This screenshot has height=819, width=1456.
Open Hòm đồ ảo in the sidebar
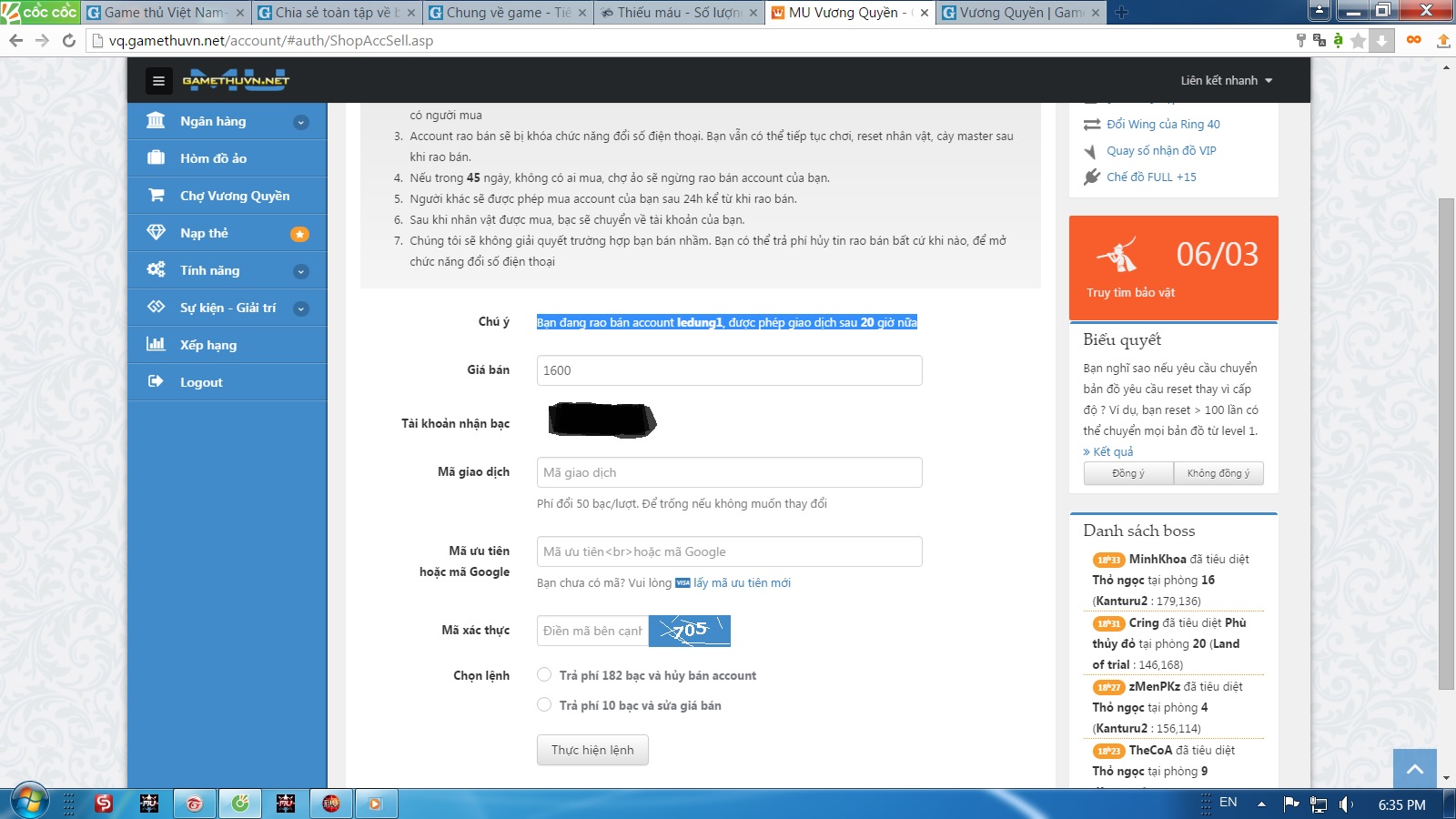coord(213,158)
